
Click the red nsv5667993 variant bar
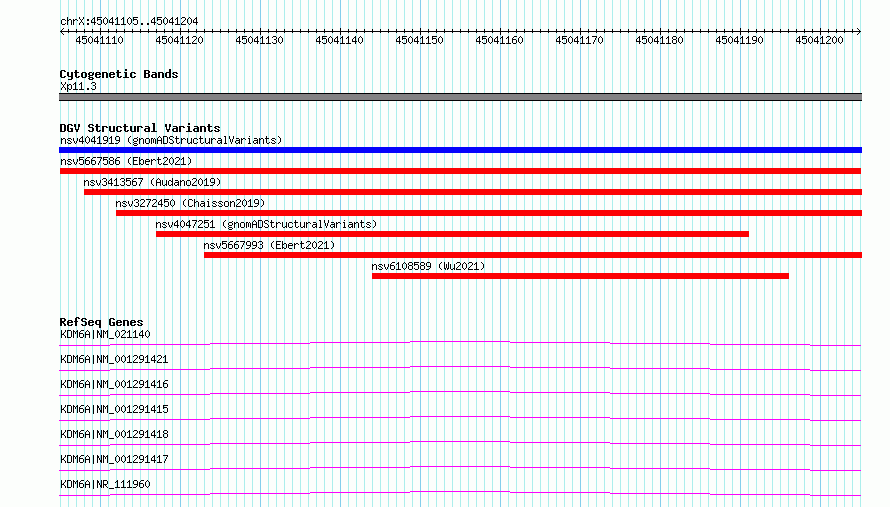(x=533, y=255)
